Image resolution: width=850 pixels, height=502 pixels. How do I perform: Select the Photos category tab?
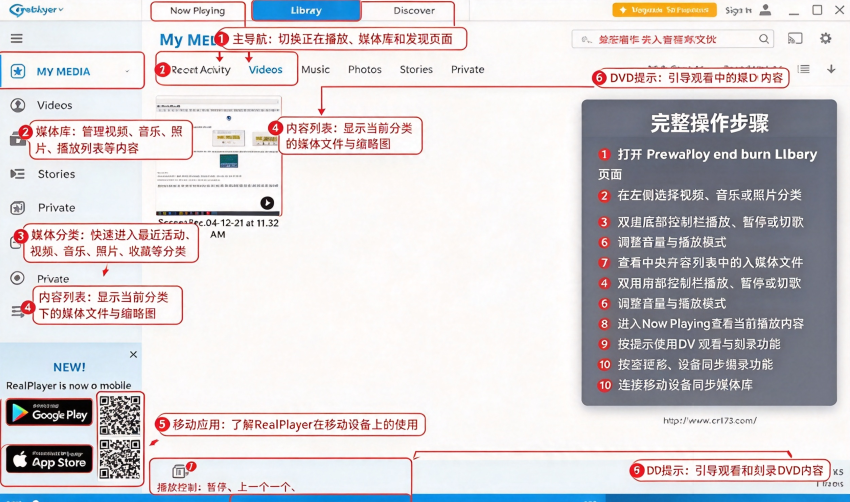pyautogui.click(x=365, y=69)
